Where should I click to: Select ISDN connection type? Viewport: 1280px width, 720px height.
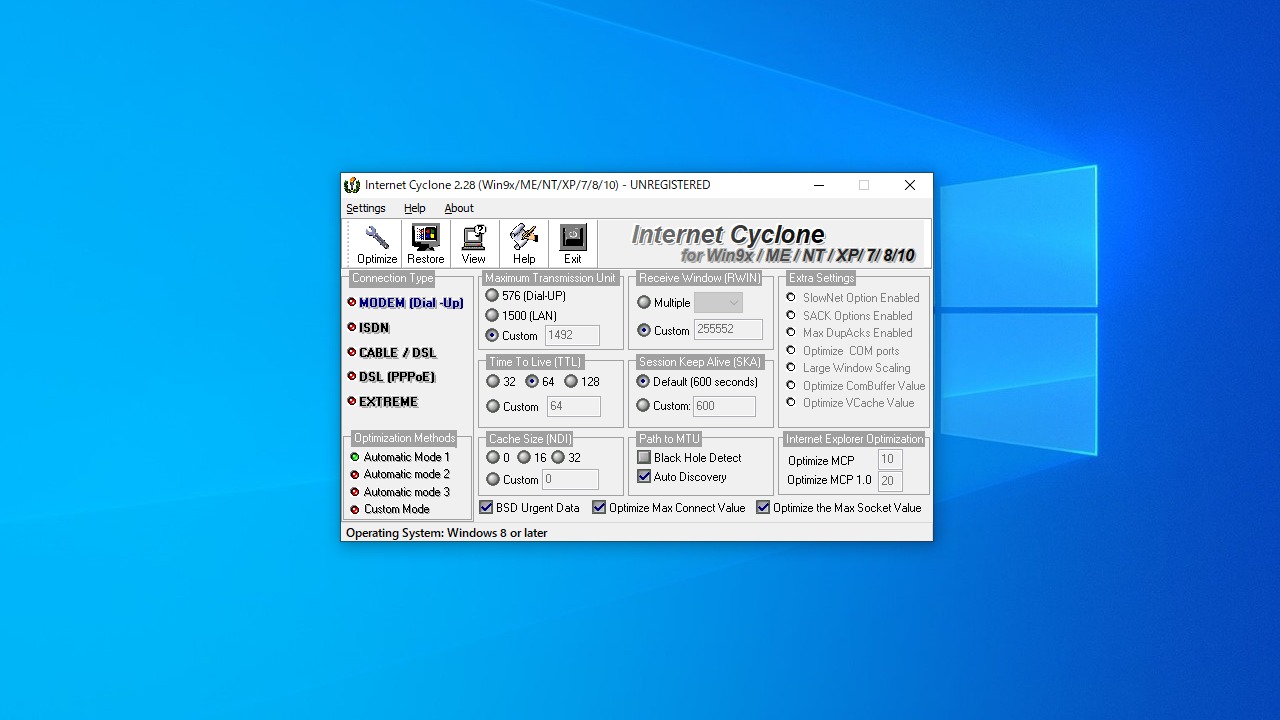(368, 328)
